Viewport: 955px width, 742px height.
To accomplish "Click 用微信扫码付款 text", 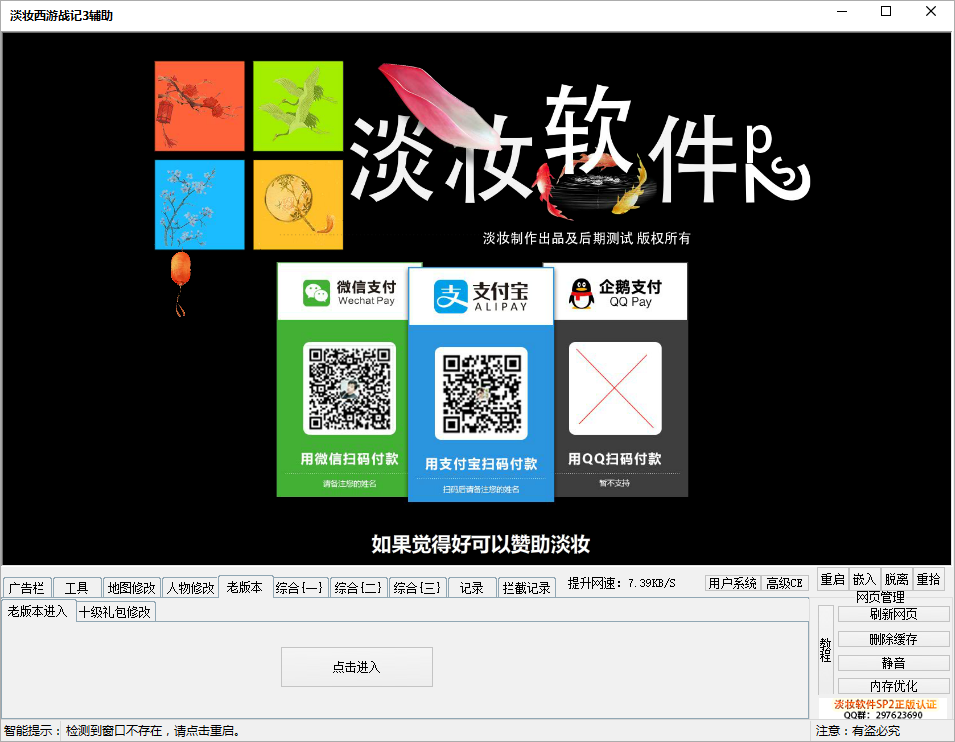I will [x=350, y=459].
